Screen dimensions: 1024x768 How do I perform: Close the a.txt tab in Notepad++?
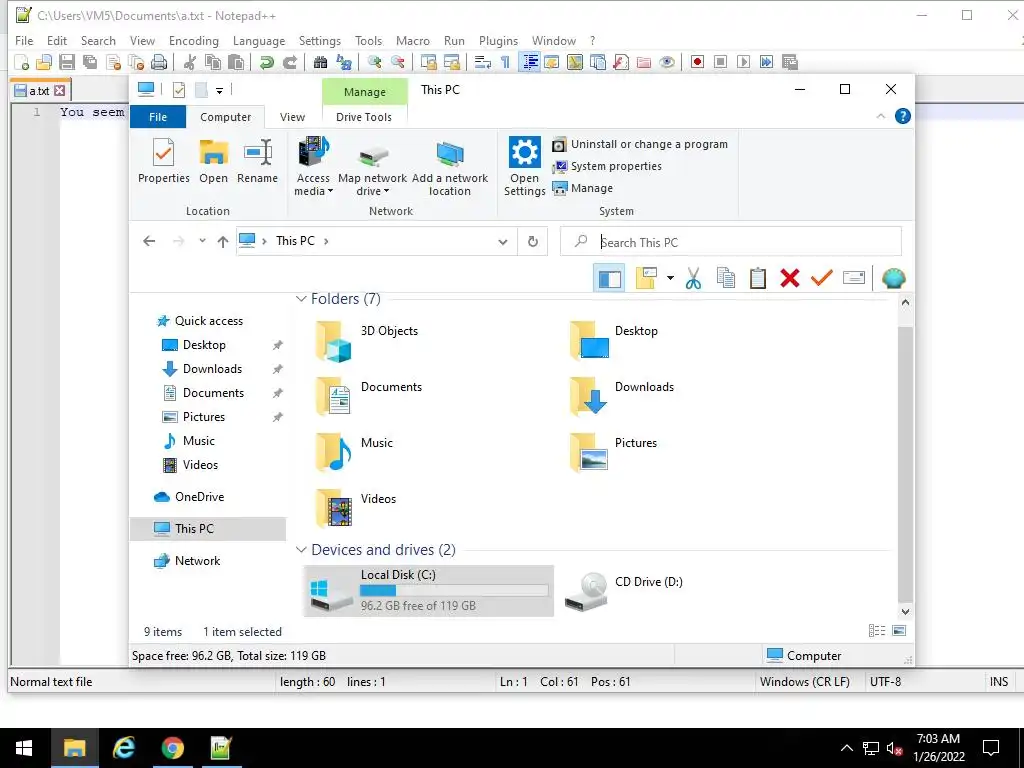coord(59,91)
